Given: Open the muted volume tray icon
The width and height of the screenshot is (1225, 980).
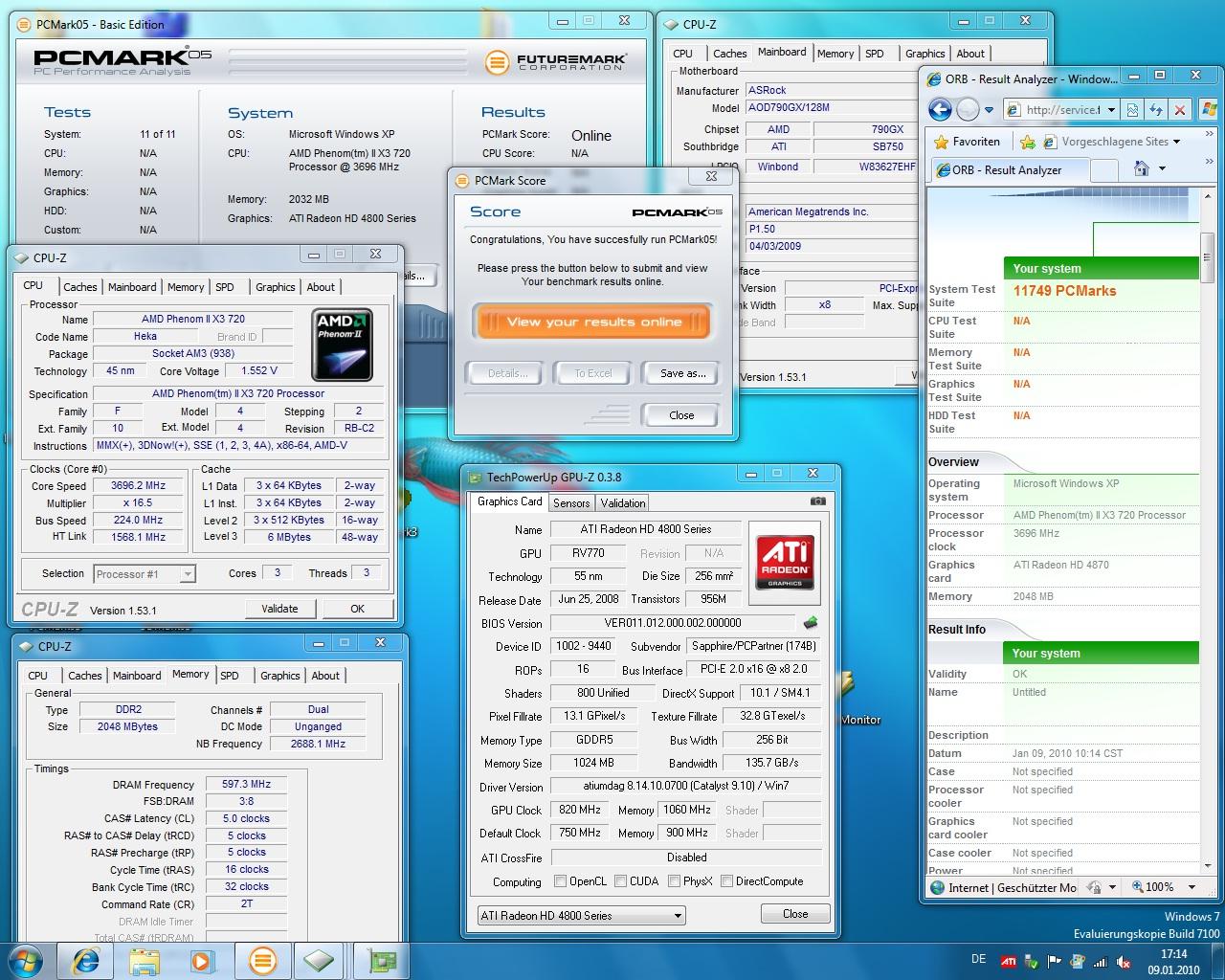Looking at the screenshot, I should pos(1125,962).
